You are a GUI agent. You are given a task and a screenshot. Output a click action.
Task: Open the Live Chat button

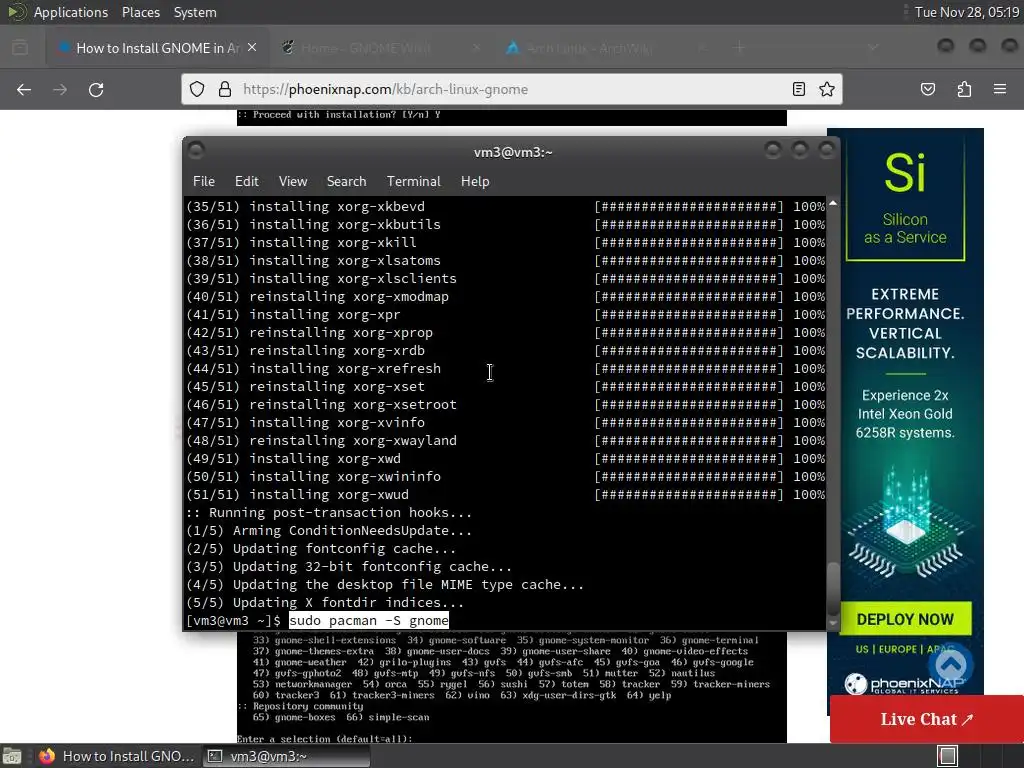pyautogui.click(x=927, y=719)
